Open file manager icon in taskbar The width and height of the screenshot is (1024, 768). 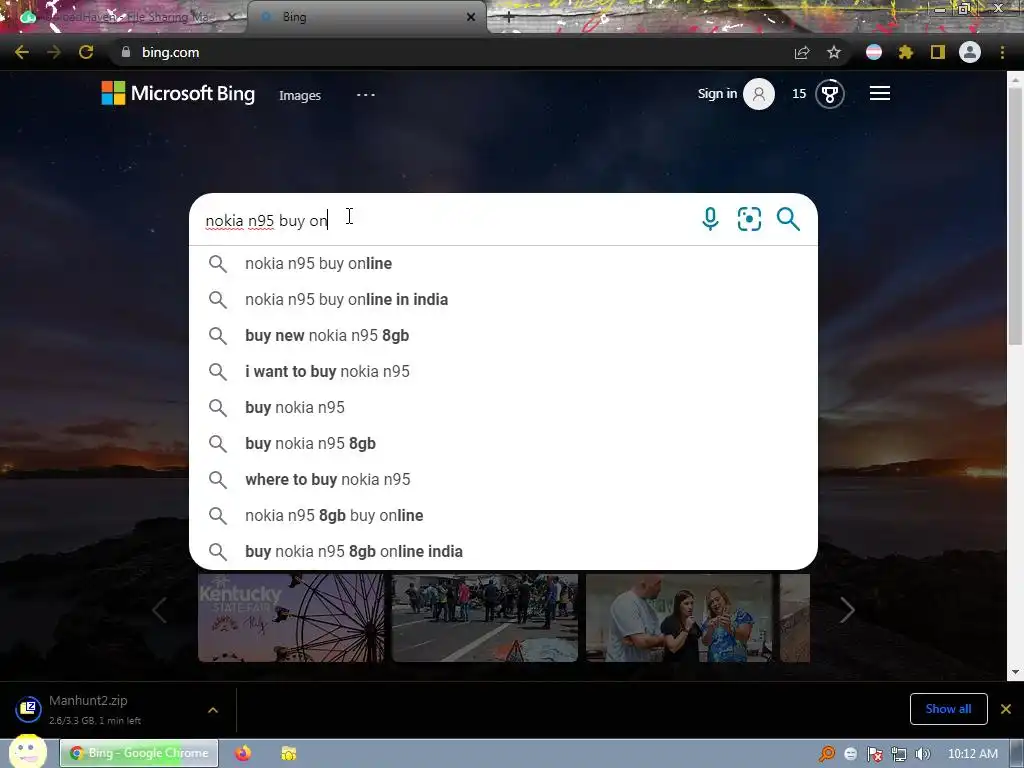[x=289, y=753]
